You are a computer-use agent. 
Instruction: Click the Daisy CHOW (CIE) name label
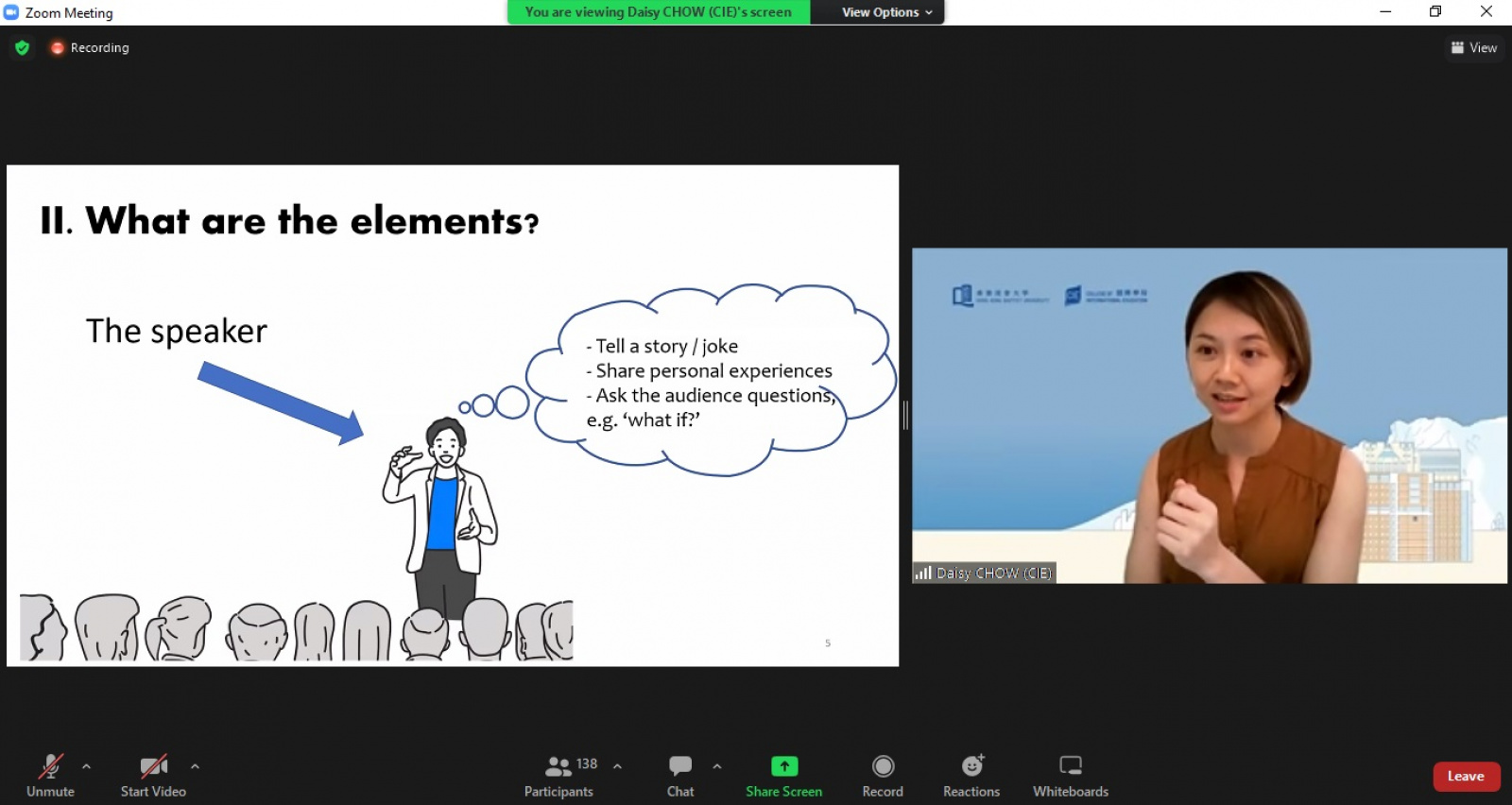click(984, 573)
